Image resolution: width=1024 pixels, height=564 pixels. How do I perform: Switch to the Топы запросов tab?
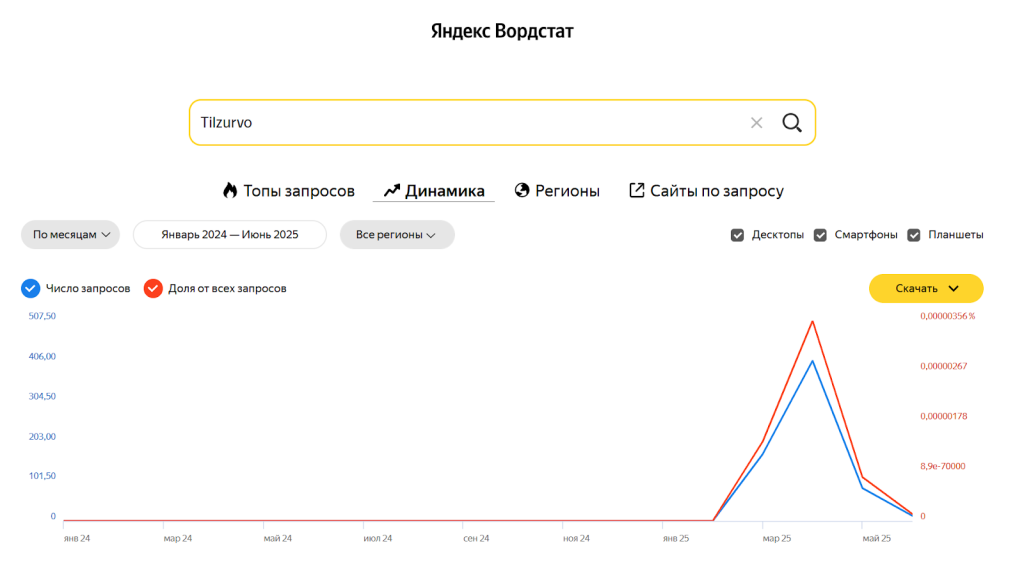click(x=299, y=191)
